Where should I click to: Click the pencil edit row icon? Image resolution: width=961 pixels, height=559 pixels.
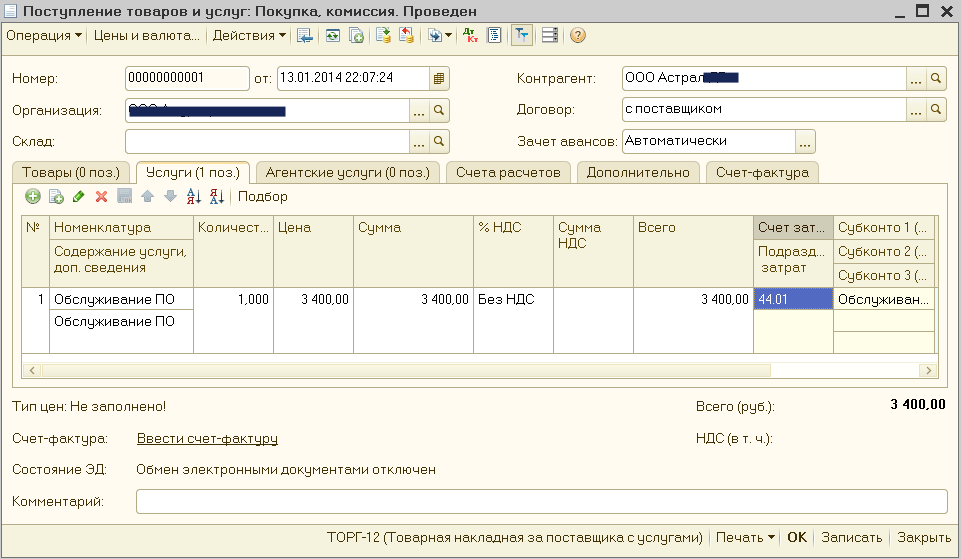tap(79, 197)
